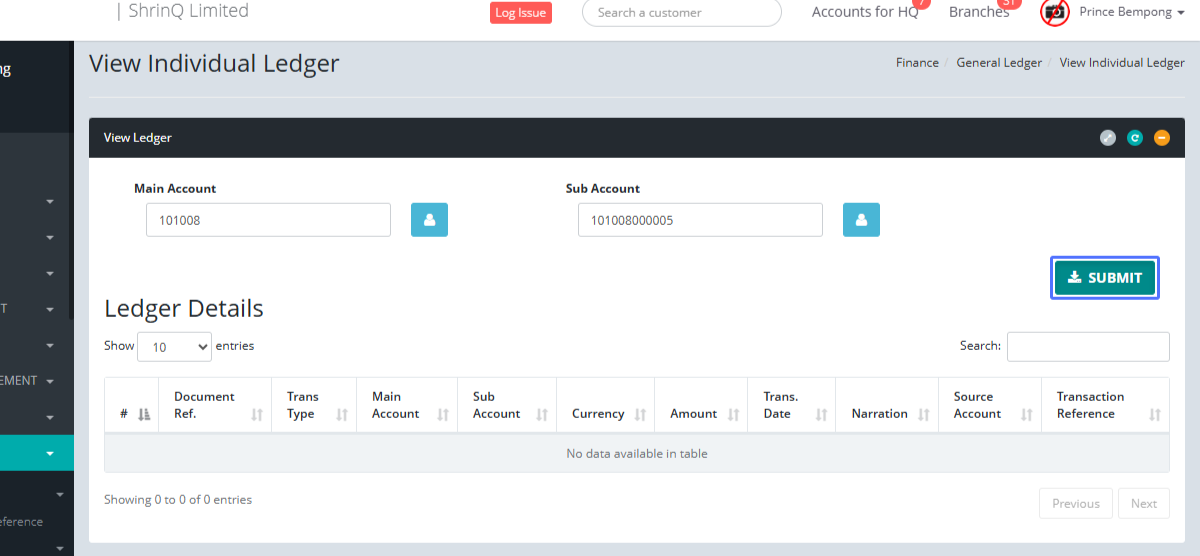Reload the View Ledger panel

coord(1135,138)
